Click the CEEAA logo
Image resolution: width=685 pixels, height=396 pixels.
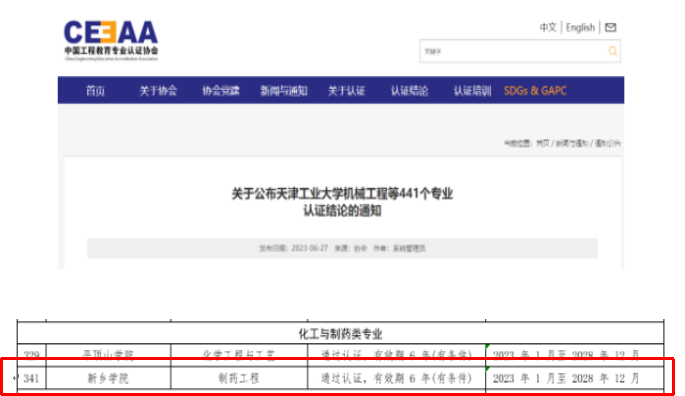[x=111, y=40]
